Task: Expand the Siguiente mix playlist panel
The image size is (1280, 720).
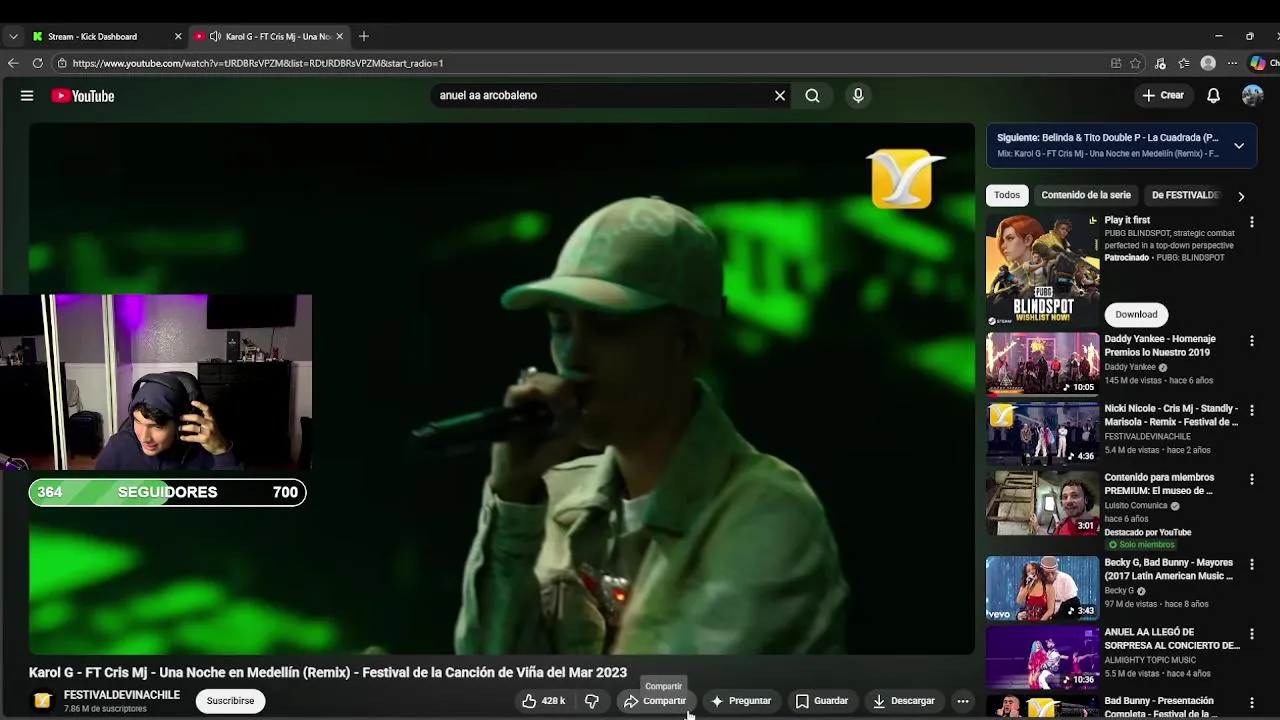Action: (x=1238, y=146)
